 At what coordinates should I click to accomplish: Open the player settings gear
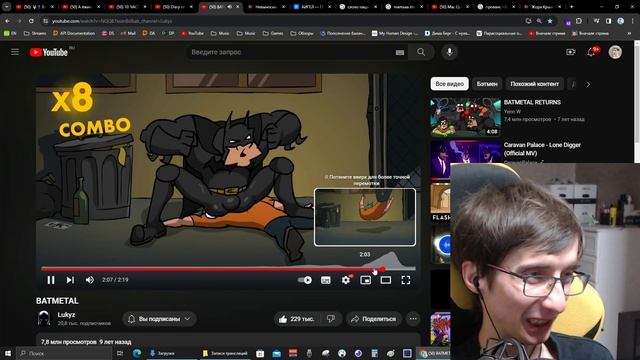[346, 280]
